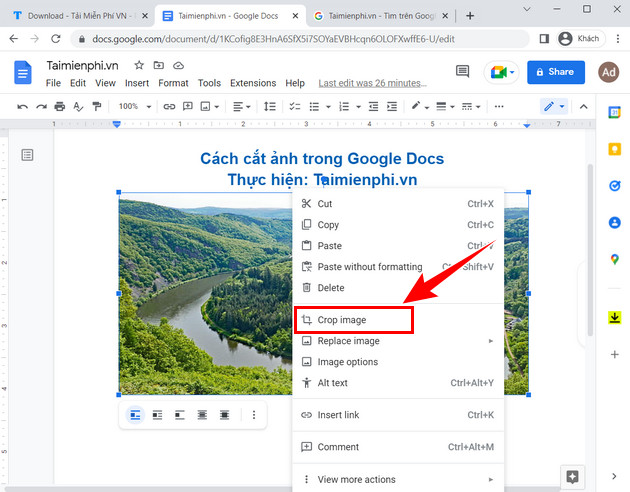Click the Redo icon in toolbar

(x=41, y=106)
